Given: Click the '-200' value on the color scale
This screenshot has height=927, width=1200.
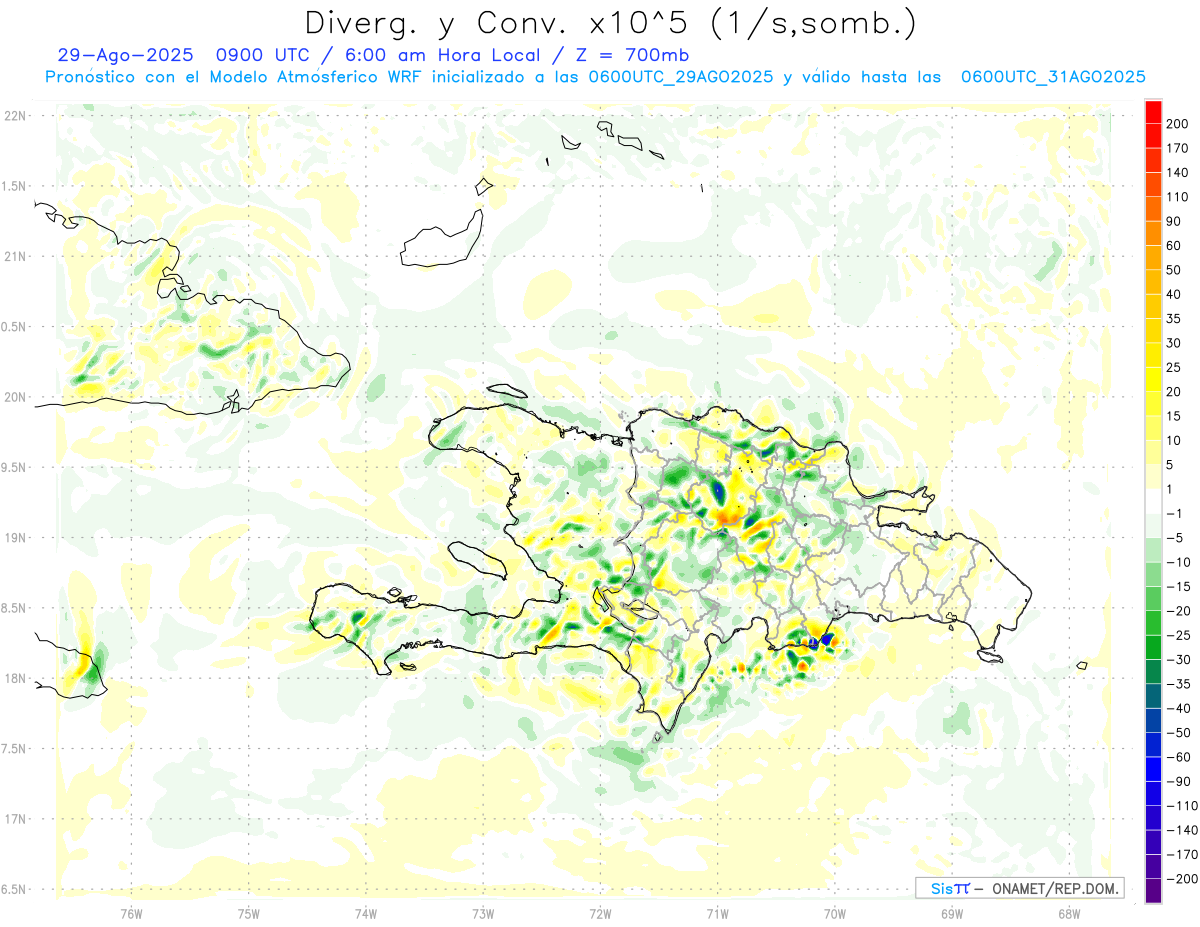Looking at the screenshot, I should [1183, 879].
